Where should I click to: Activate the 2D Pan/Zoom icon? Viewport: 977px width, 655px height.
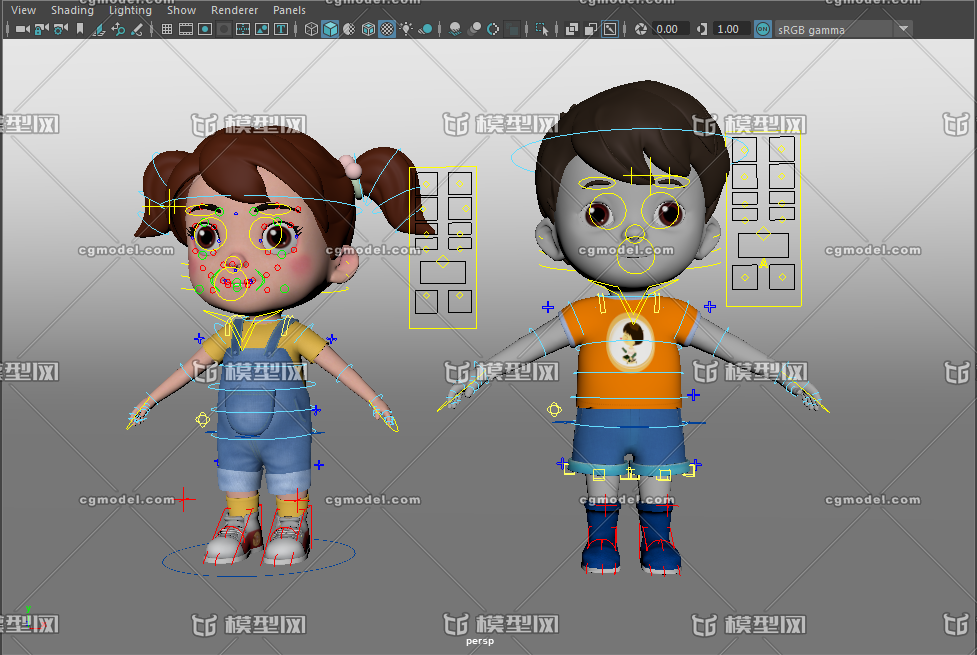pos(118,29)
